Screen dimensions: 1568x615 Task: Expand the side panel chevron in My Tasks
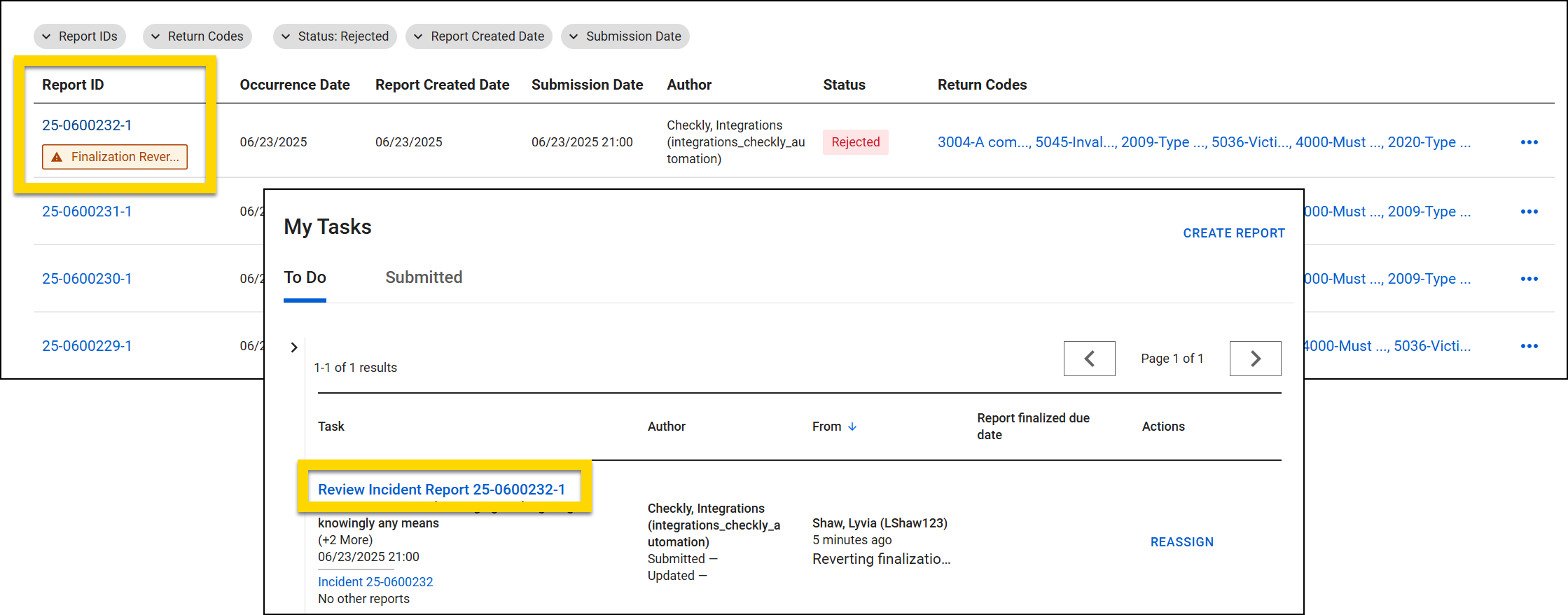tap(294, 347)
